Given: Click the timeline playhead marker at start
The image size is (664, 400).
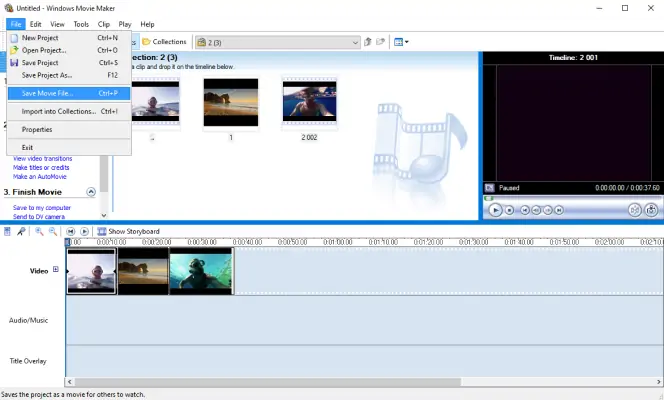Looking at the screenshot, I should click(x=67, y=242).
